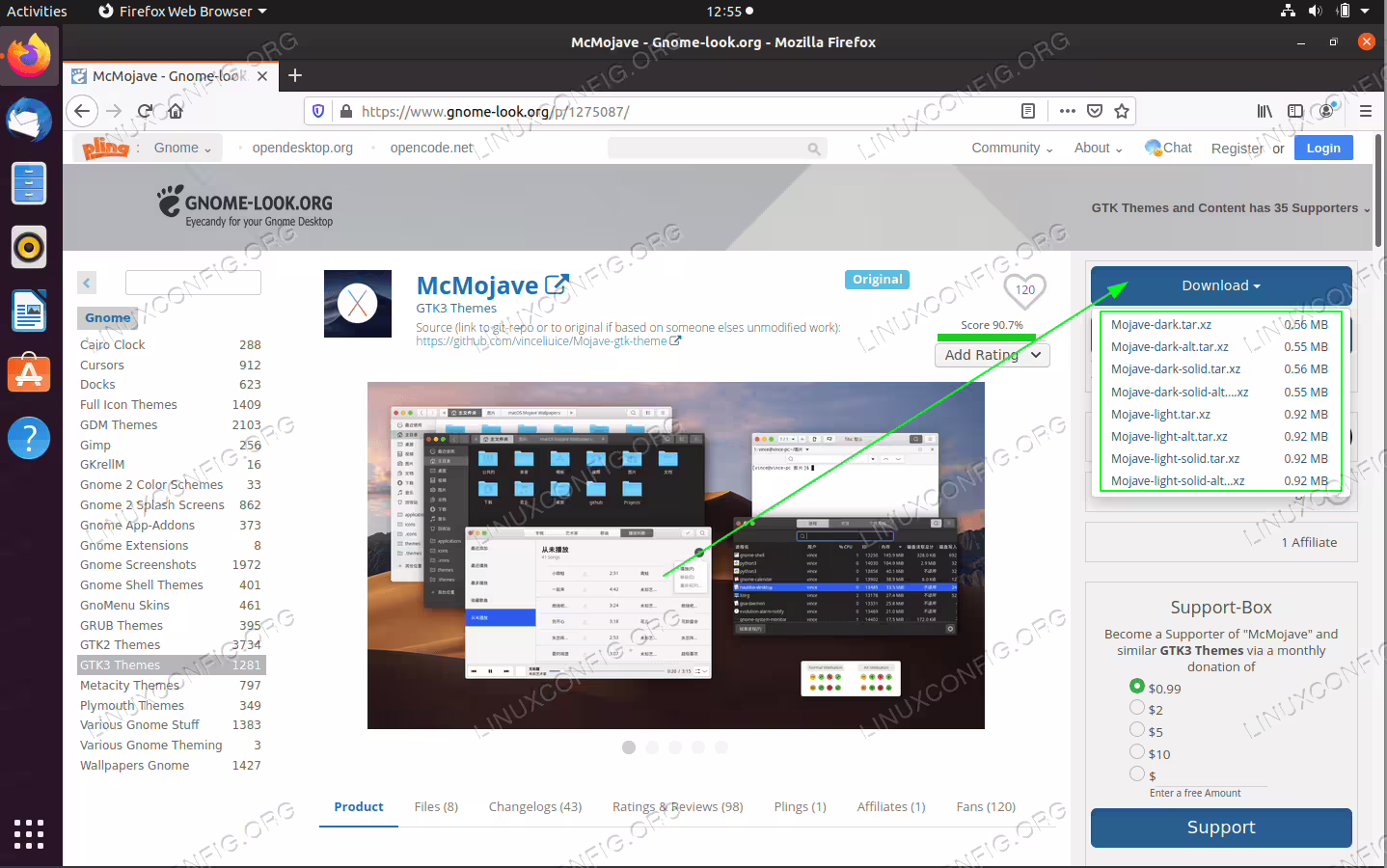1387x868 pixels.
Task: Select the $0.99 donation option
Action: 1137,686
